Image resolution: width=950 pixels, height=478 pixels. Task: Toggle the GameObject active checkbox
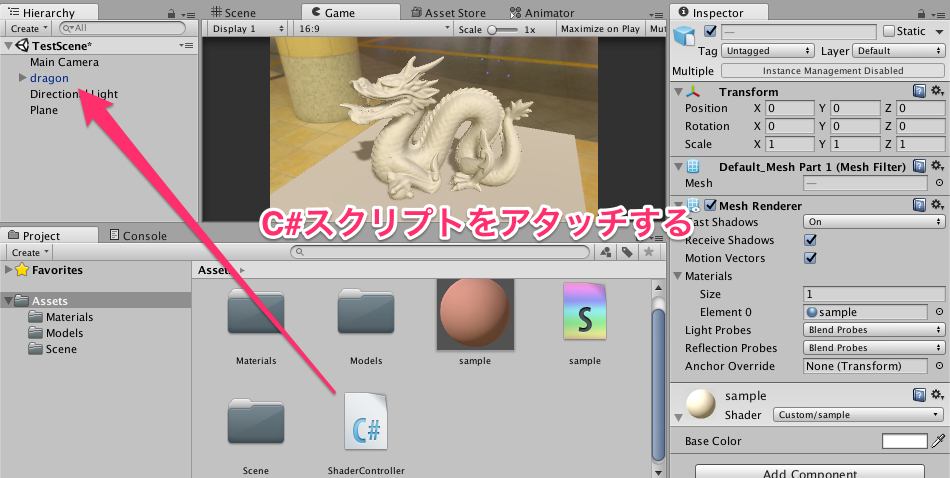[710, 31]
